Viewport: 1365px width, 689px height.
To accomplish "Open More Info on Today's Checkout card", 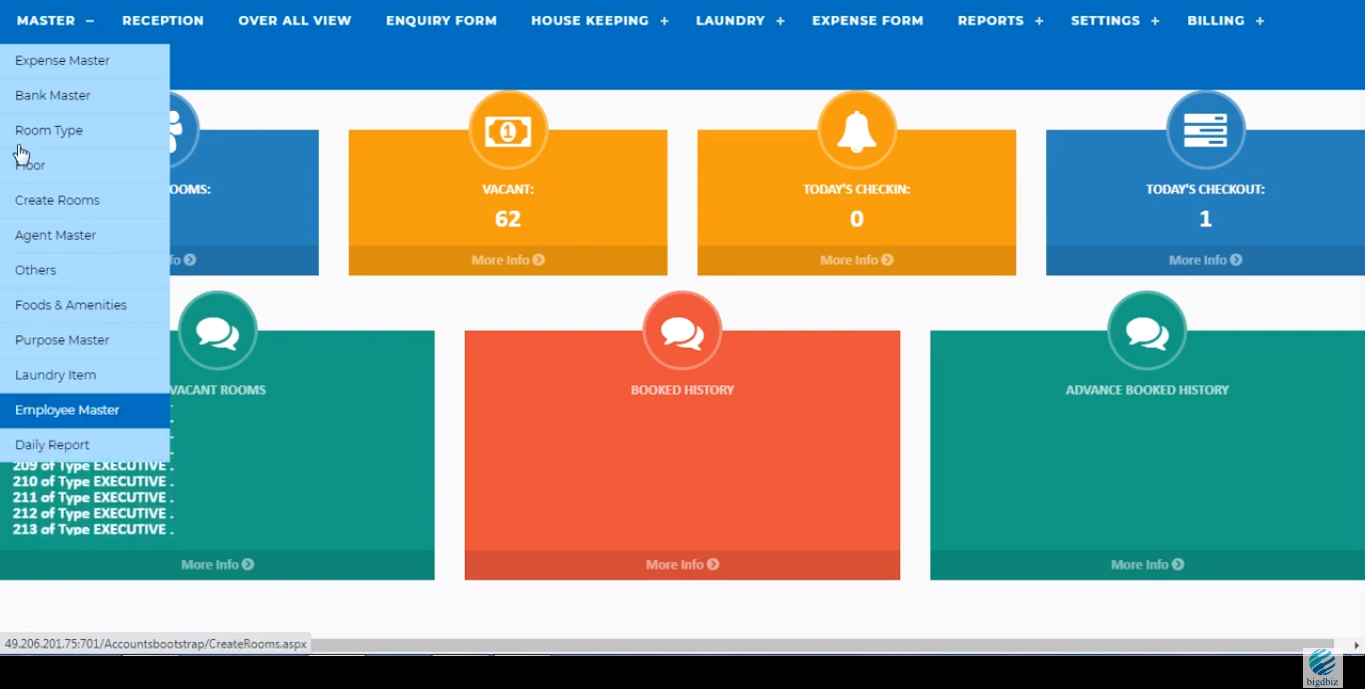I will pos(1205,260).
